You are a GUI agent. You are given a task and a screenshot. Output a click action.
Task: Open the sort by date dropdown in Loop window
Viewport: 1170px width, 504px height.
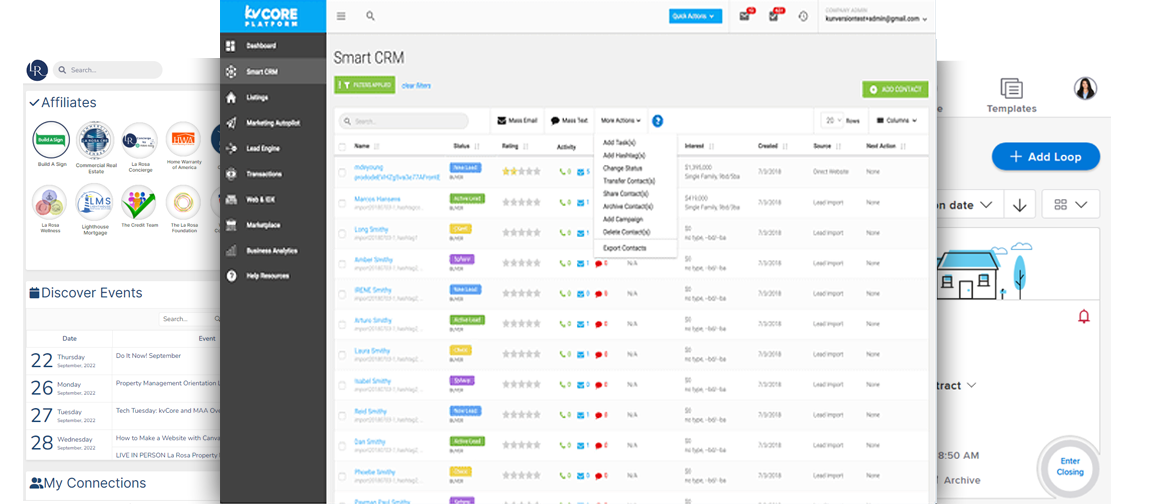968,205
